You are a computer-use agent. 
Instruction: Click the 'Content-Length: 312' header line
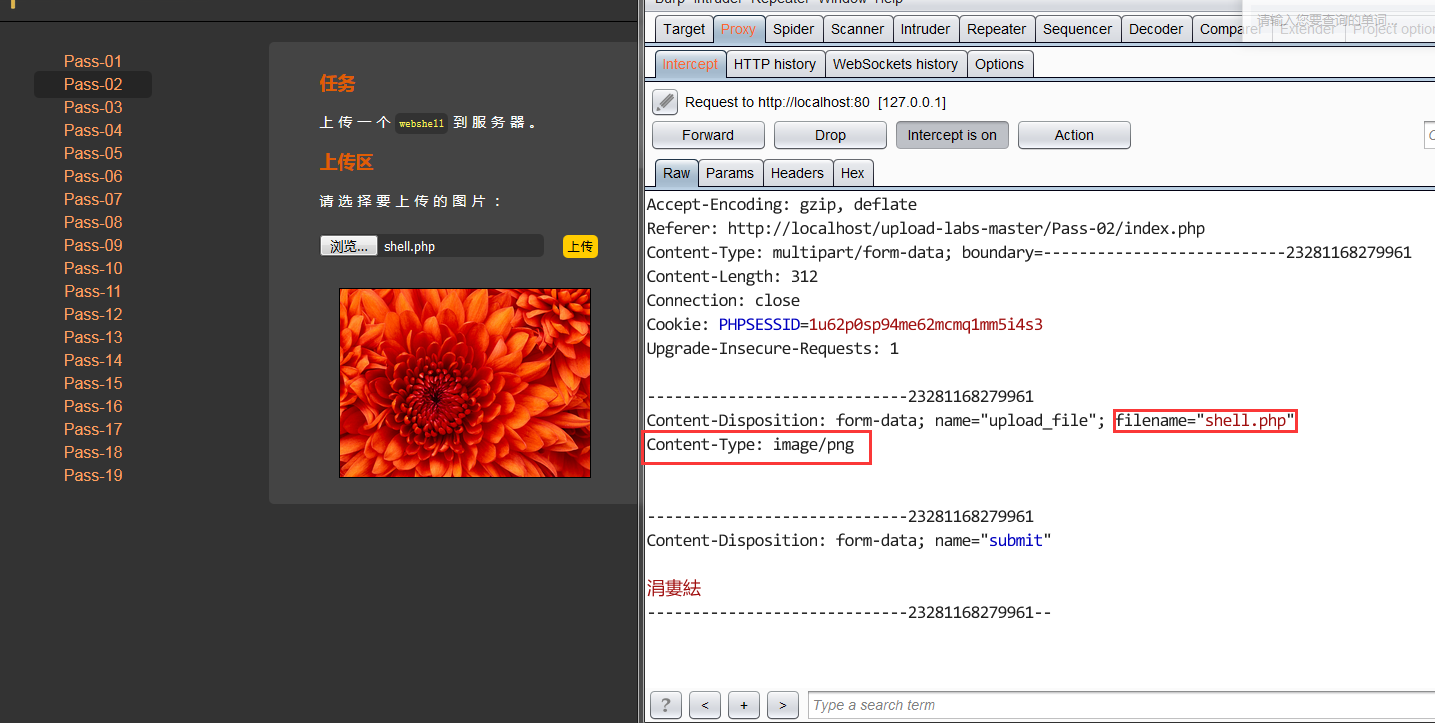pos(732,277)
